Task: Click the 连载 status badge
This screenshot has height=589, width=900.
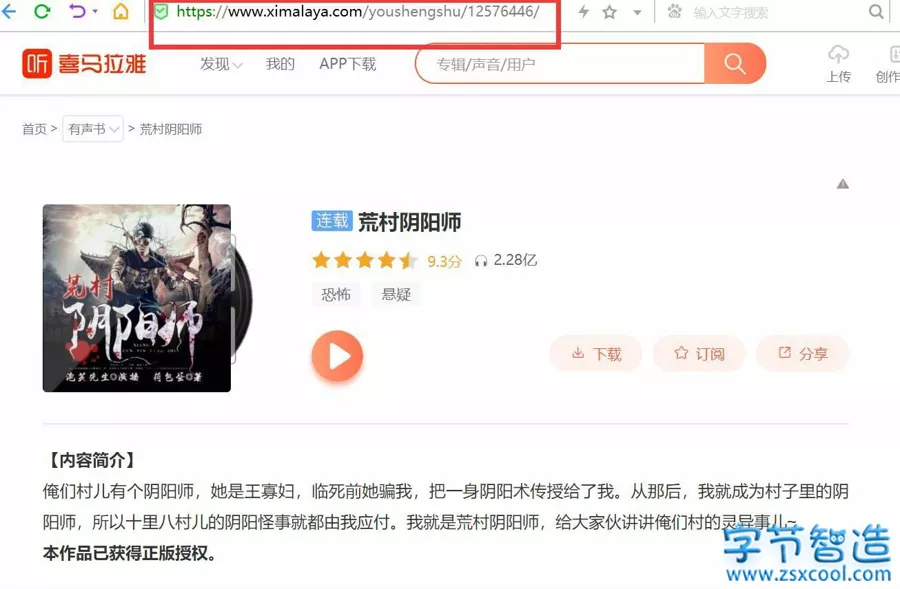Action: point(332,221)
